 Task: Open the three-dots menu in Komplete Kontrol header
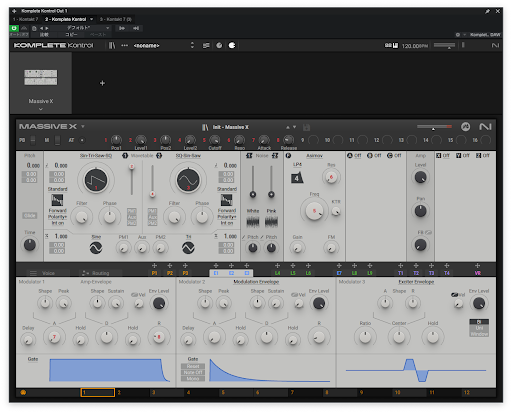[x=124, y=45]
